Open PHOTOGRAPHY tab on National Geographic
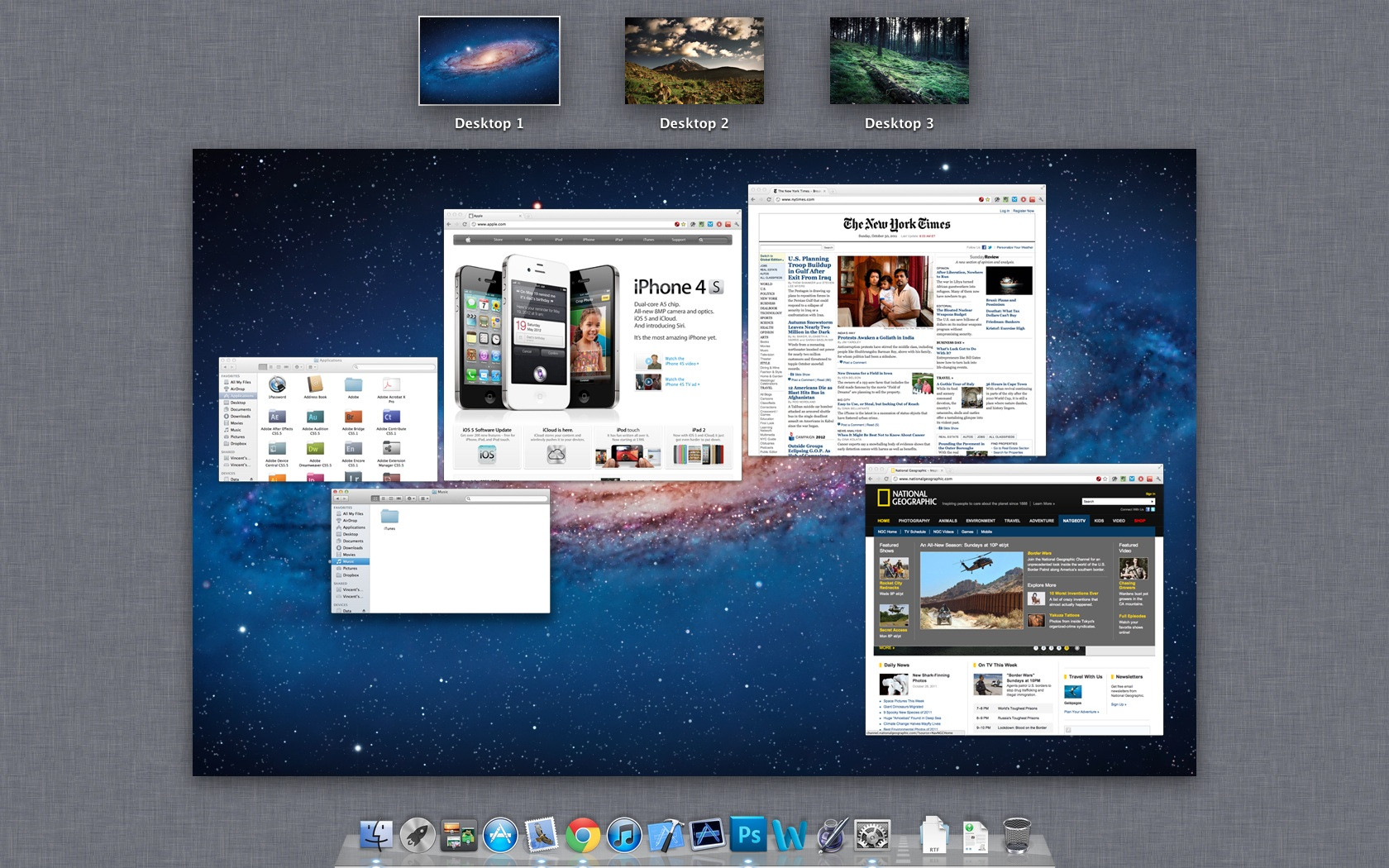This screenshot has width=1389, height=868. point(914,521)
